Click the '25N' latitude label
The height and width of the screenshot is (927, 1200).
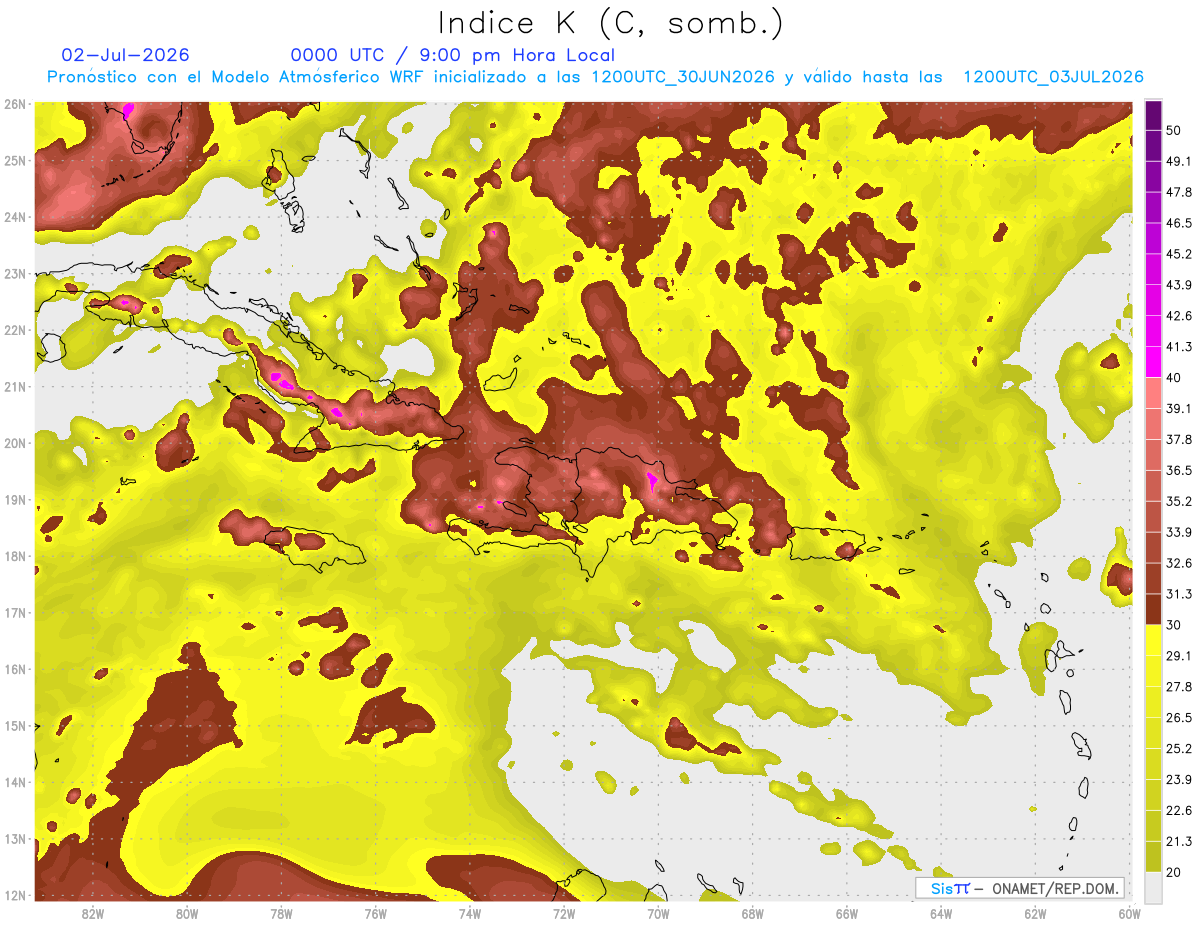[x=16, y=160]
